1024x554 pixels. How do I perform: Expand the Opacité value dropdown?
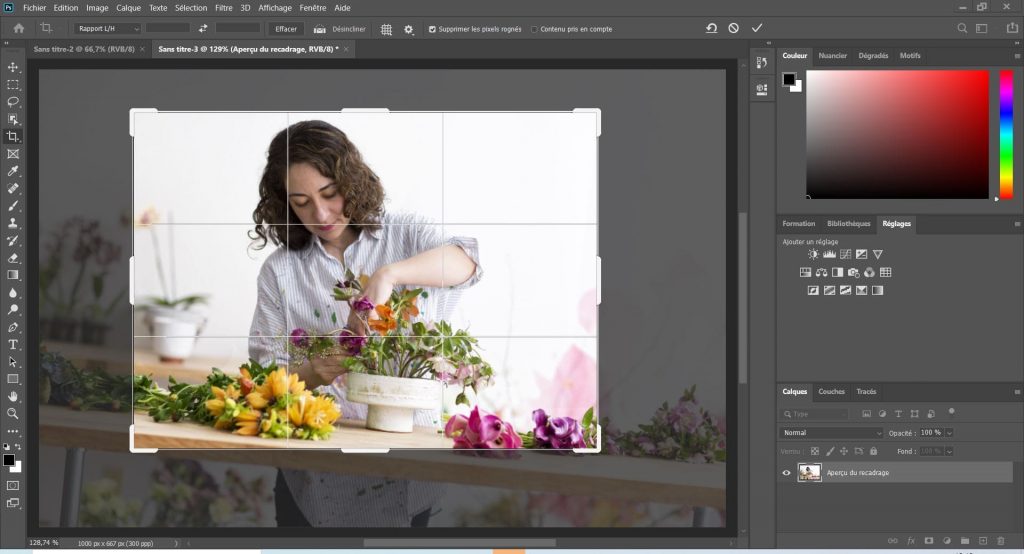point(949,433)
